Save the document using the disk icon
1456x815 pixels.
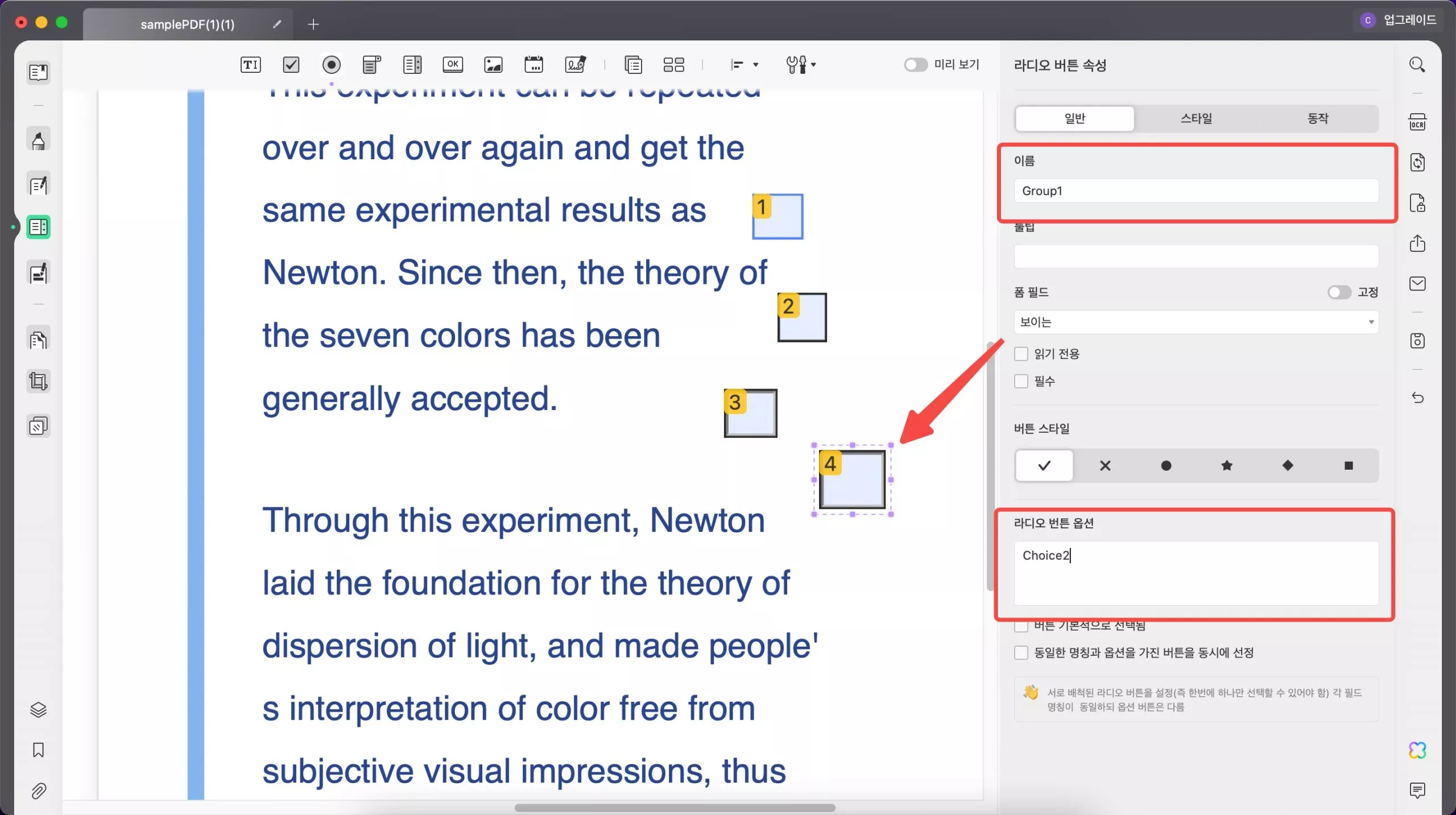1417,341
